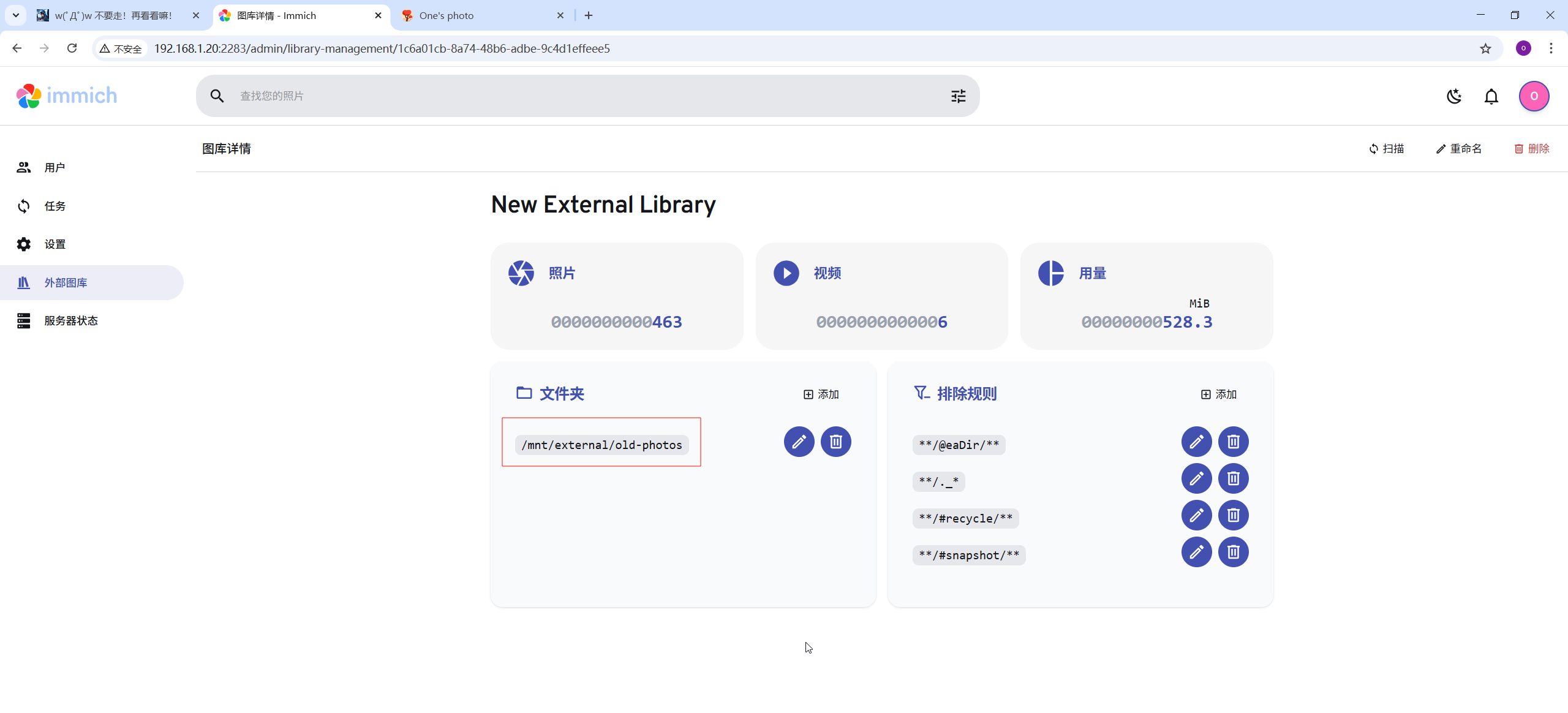This screenshot has width=1568, height=713.
Task: Toggle dark mode moon icon
Action: tap(1454, 96)
